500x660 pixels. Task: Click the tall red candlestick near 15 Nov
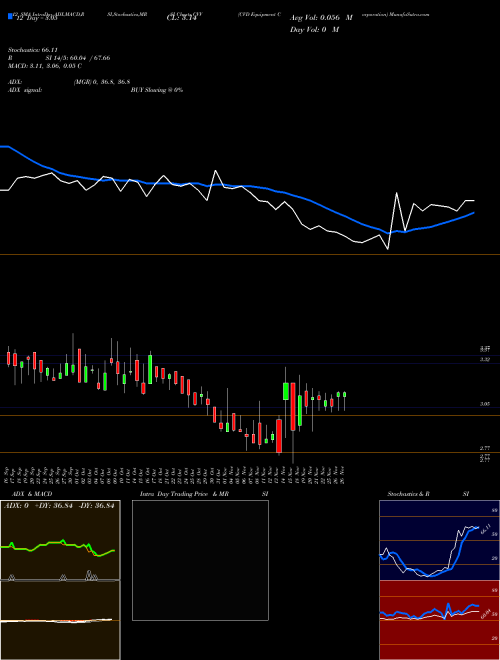point(293,406)
